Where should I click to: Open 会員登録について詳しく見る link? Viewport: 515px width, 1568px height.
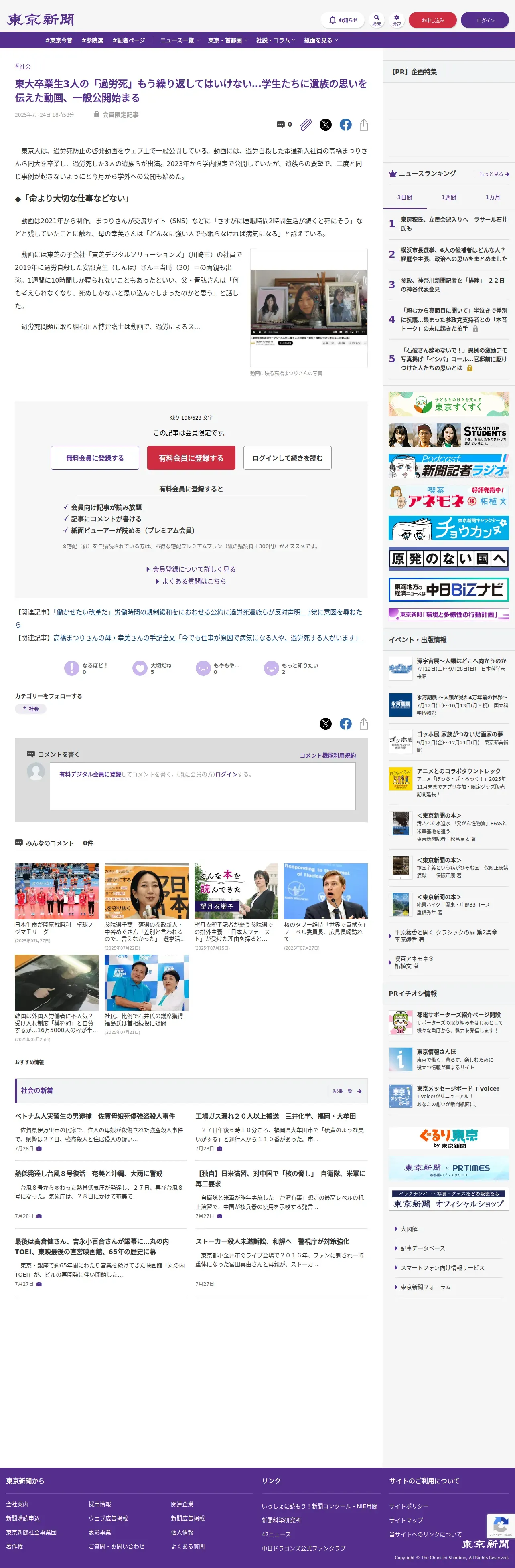(x=191, y=569)
